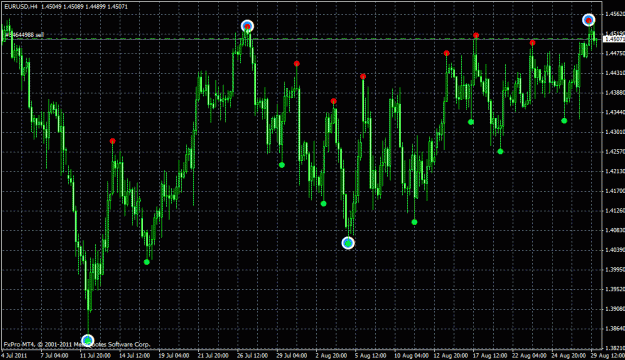Click the highlighted current price box 1.4507

(614, 39)
